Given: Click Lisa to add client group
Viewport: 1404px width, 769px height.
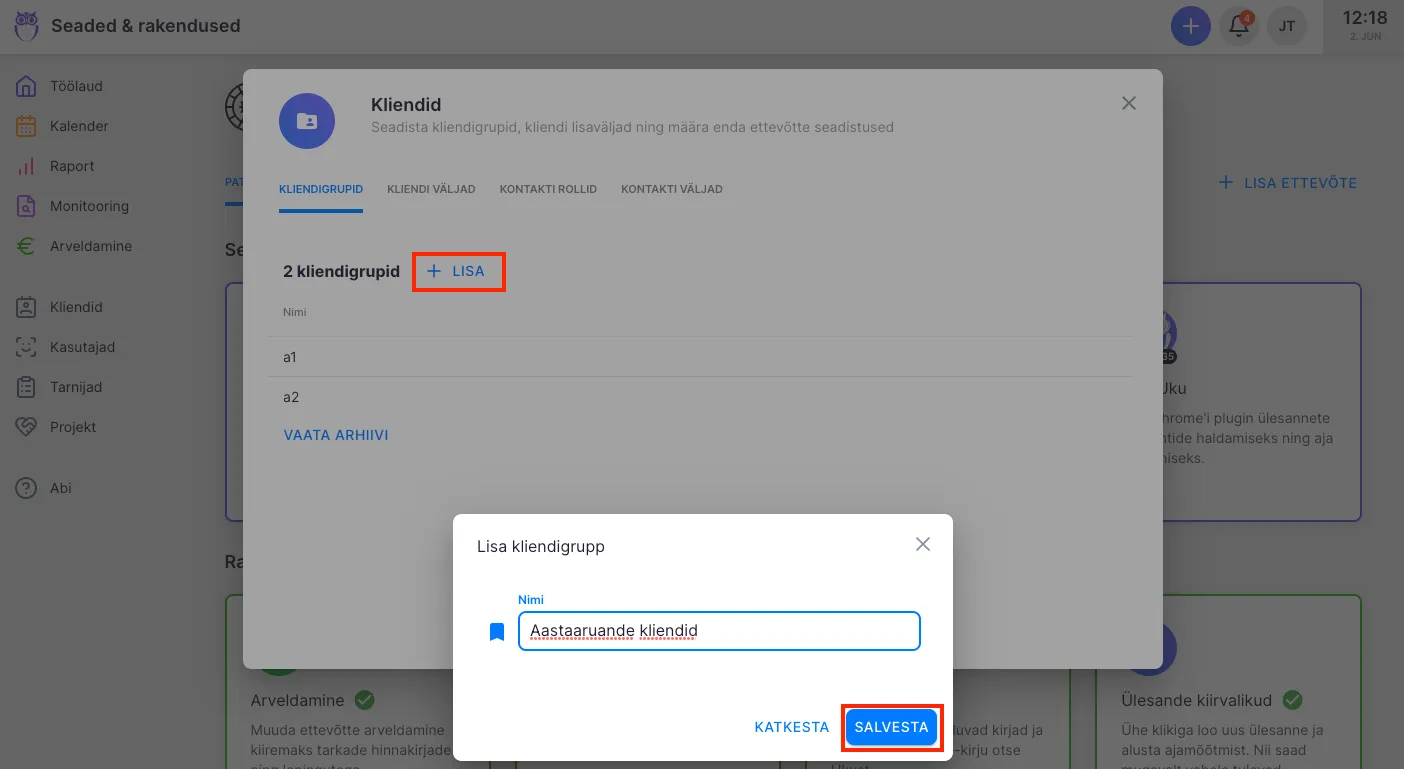Looking at the screenshot, I should pyautogui.click(x=457, y=271).
